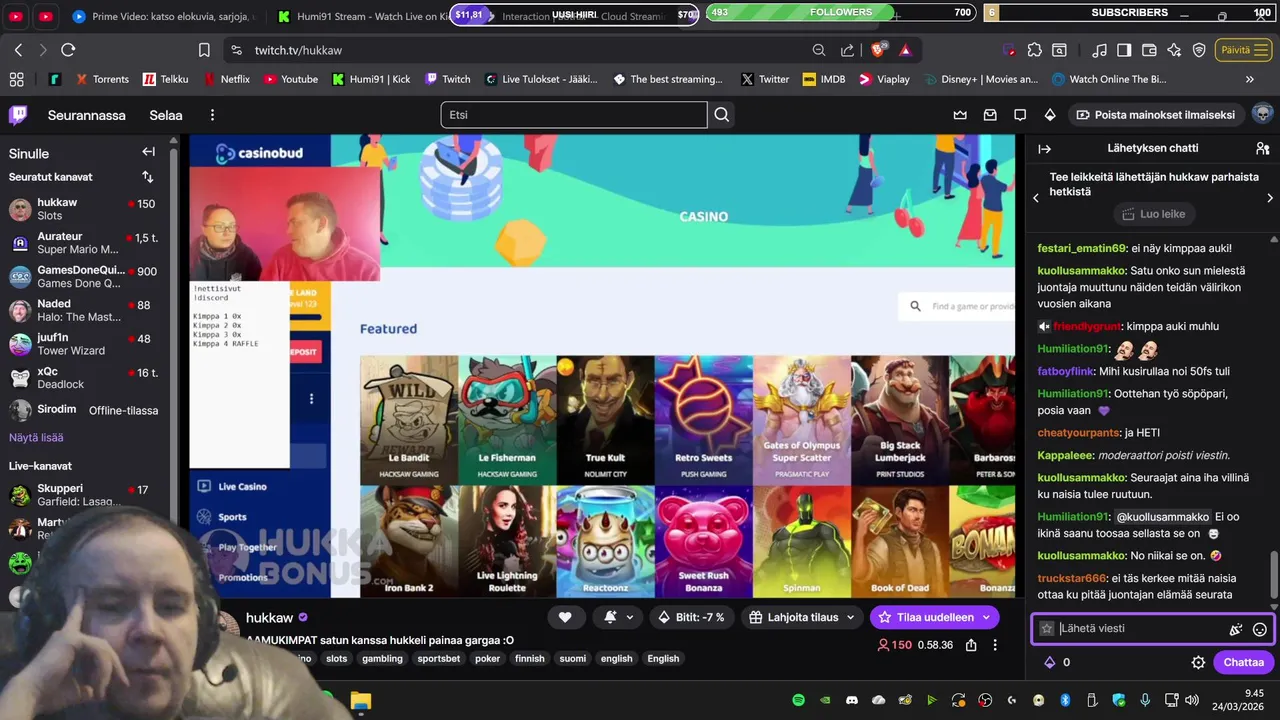The height and width of the screenshot is (720, 1280).
Task: Open Netflix bookmark
Action: coord(227,79)
